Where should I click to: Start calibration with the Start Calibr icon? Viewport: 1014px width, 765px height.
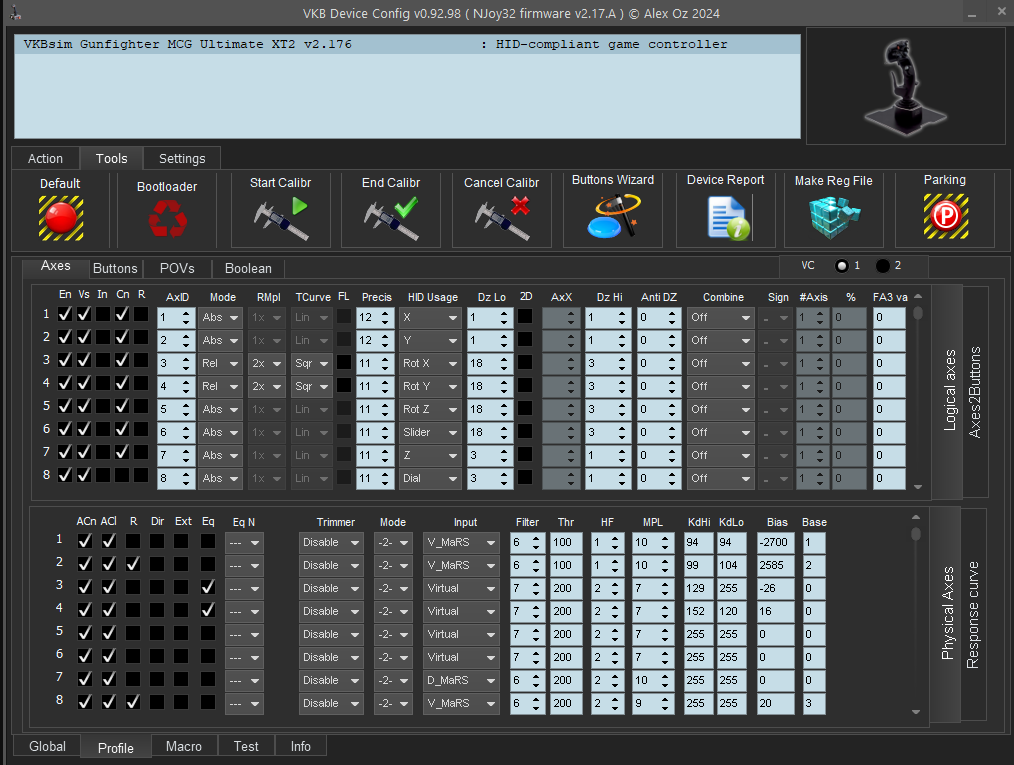280,218
